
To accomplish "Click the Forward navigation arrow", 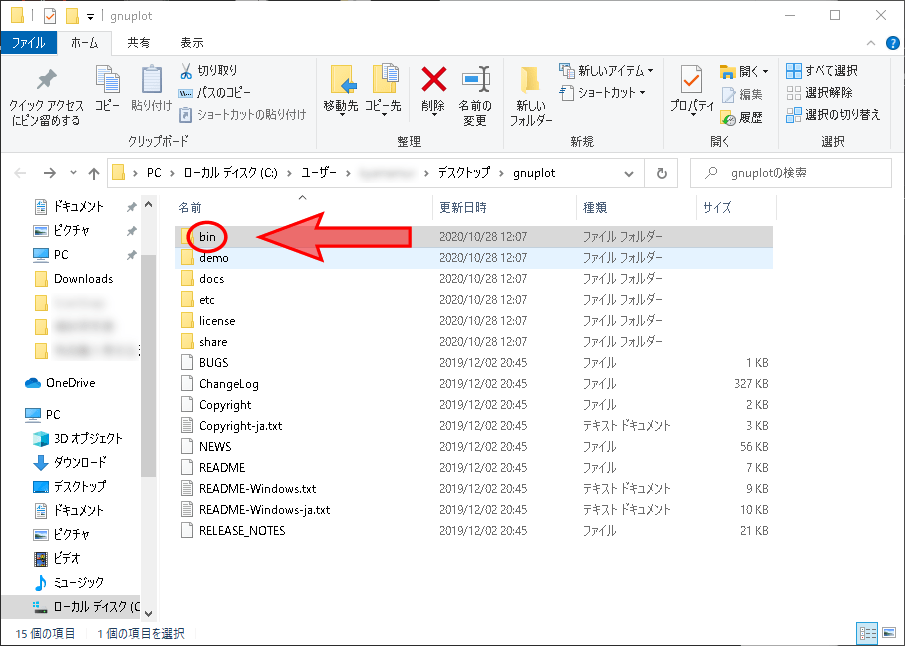I will coord(50,173).
